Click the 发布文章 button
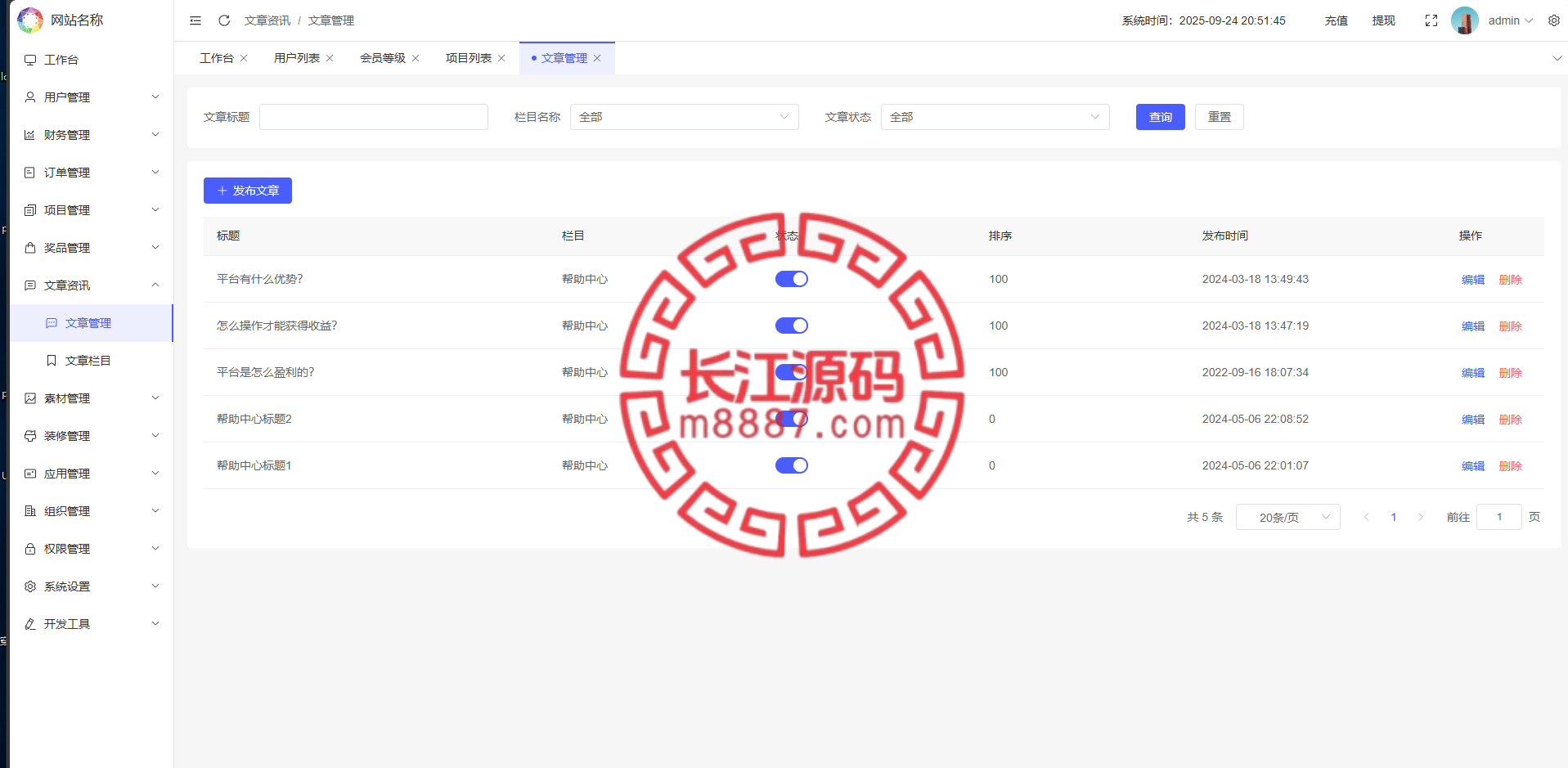Viewport: 1568px width, 768px height. (248, 191)
